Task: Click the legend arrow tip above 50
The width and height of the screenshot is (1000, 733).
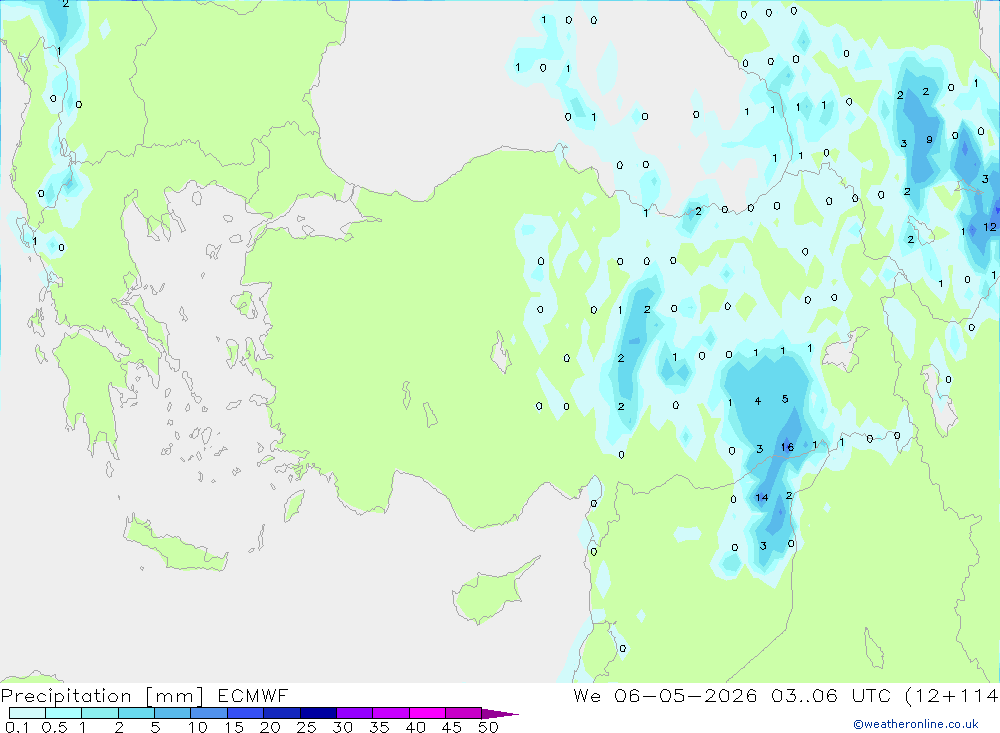Action: point(501,714)
